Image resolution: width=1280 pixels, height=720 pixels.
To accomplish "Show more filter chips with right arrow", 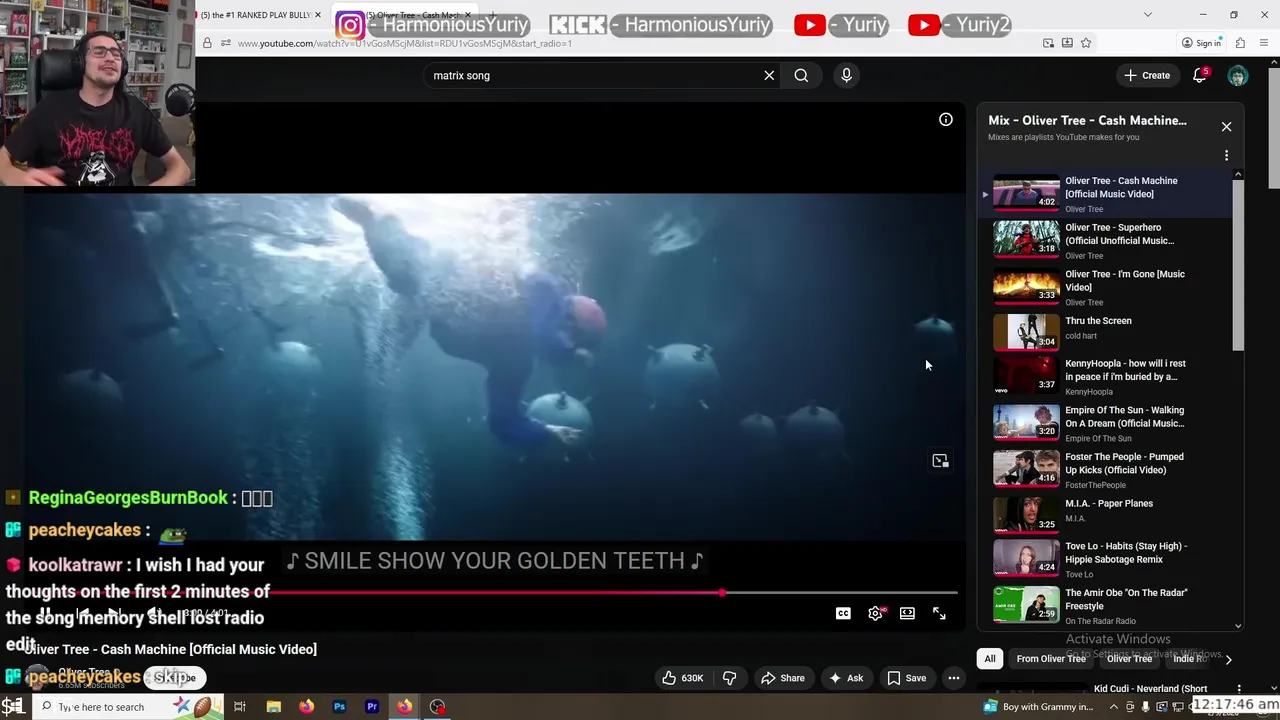I will point(1228,659).
